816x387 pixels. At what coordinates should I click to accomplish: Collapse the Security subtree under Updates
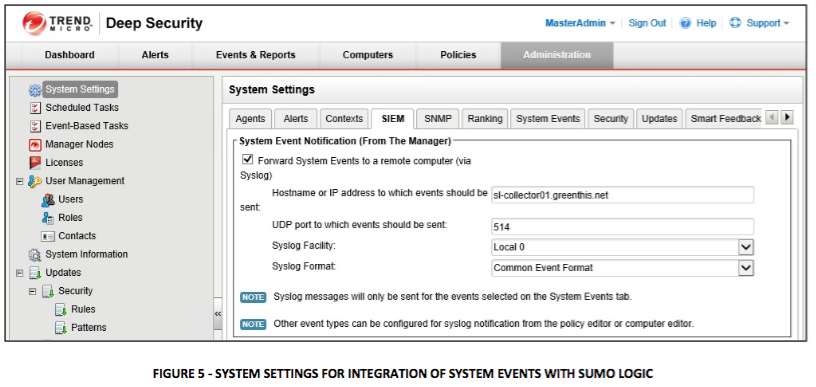(x=33, y=291)
